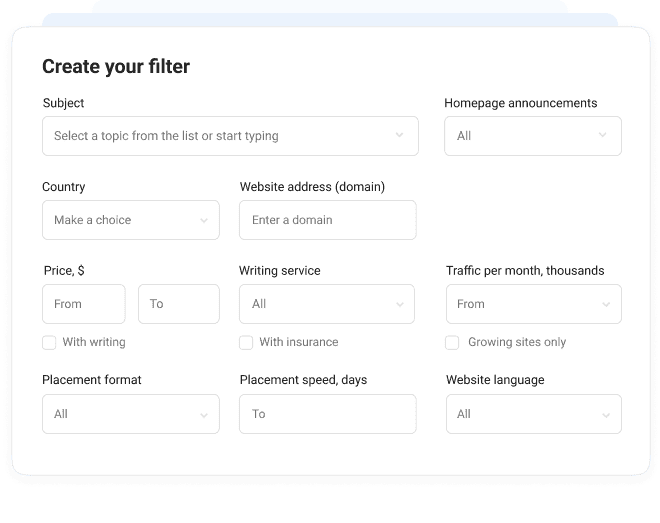Click the Enter a domain input field

coord(327,220)
